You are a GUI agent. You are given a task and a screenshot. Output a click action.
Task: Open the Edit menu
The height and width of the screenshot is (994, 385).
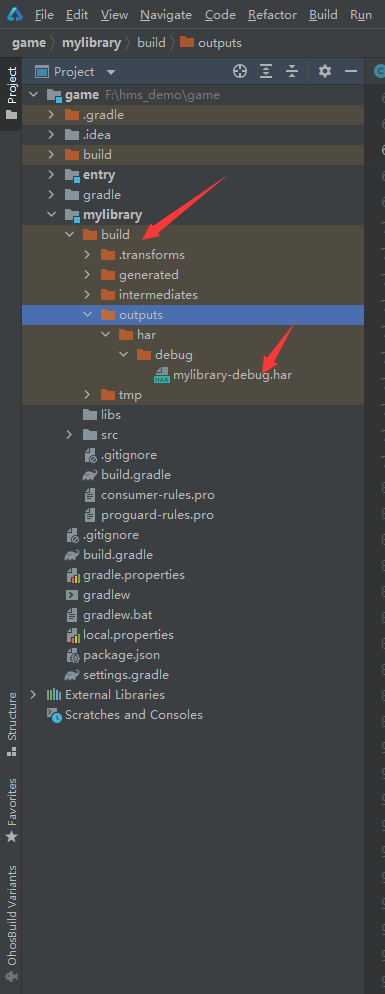77,15
